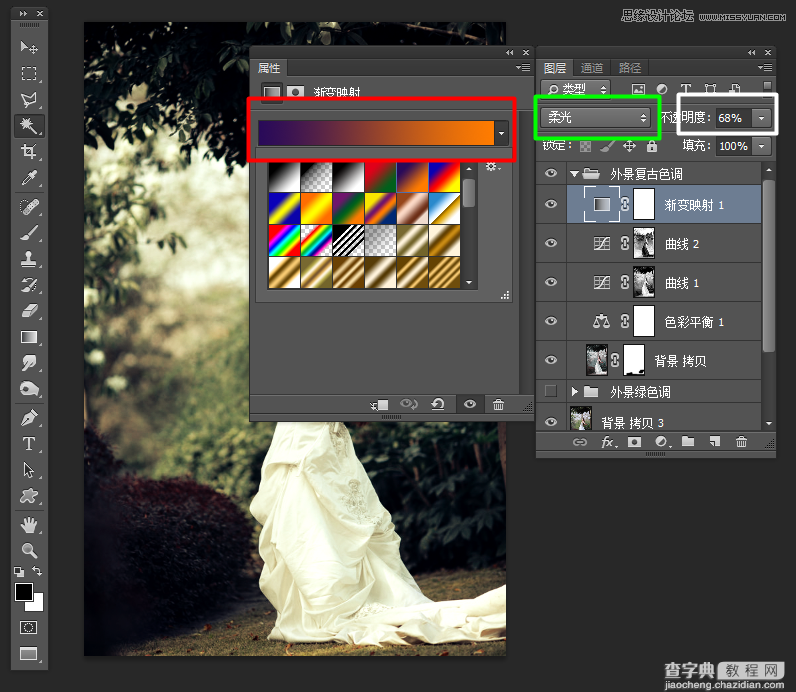Viewport: 796px width, 692px height.
Task: Open gradient presets gear menu
Action: pyautogui.click(x=492, y=167)
